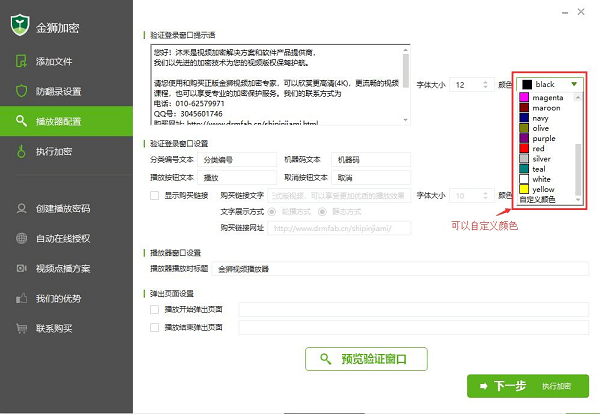Click the 播放结束弹出页面 URL field
This screenshot has height=414, width=600.
point(413,327)
